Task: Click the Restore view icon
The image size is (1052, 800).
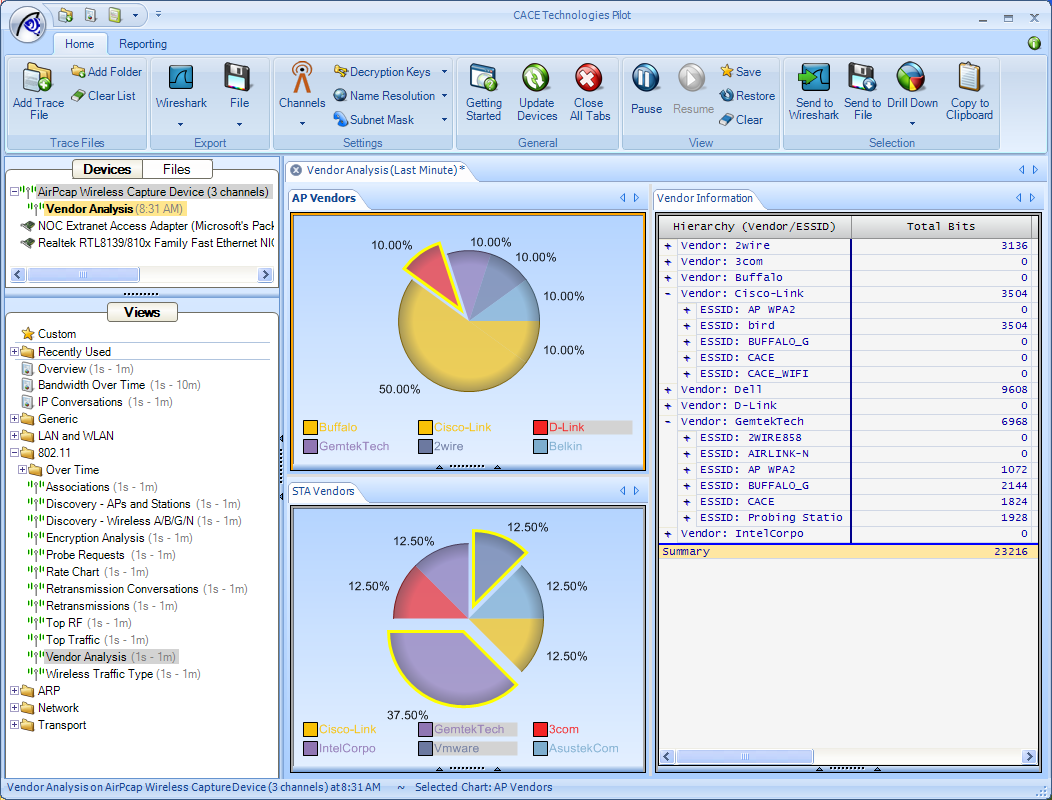Action: click(x=727, y=95)
